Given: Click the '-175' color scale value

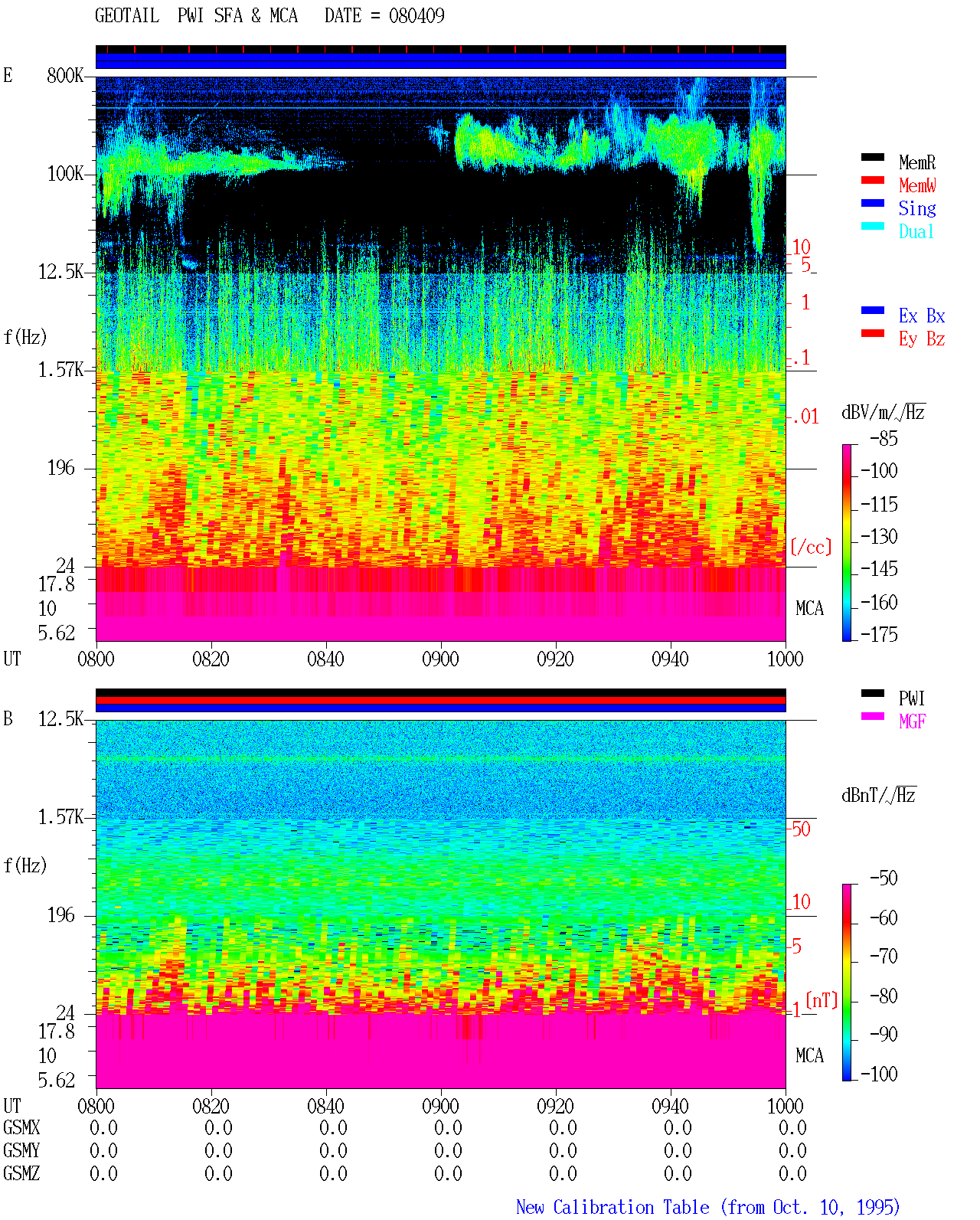Looking at the screenshot, I should point(879,634).
